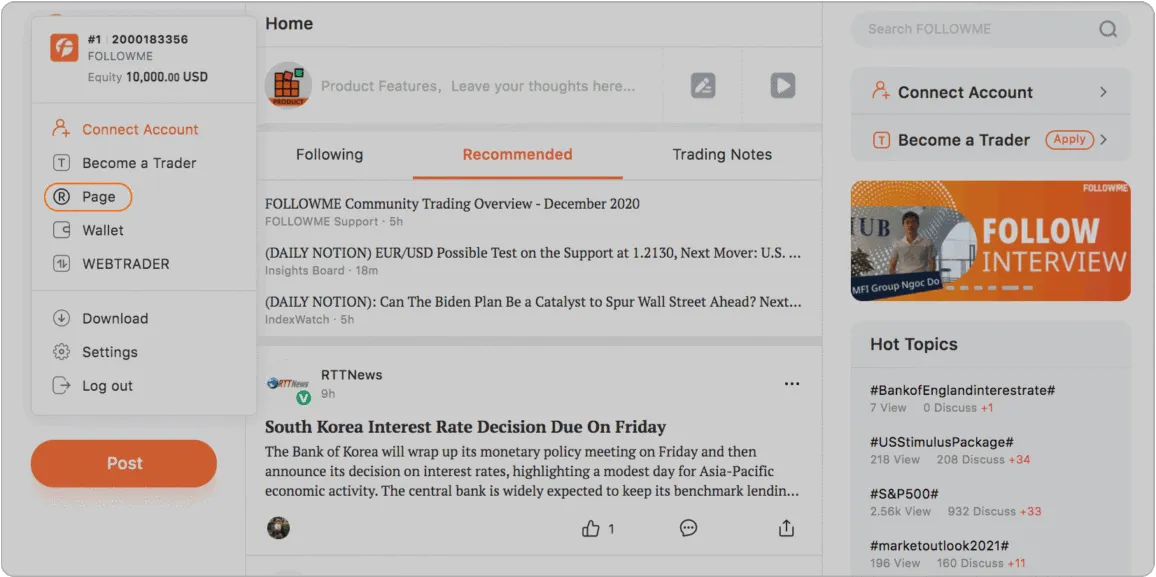Open the Biden Plan daily notion article
The width and height of the screenshot is (1156, 577).
533,301
